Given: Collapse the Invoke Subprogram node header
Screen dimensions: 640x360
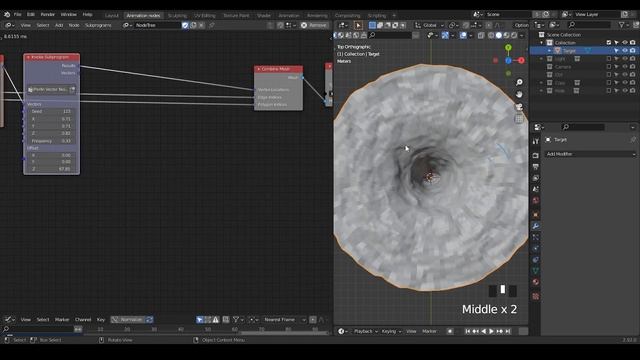Looking at the screenshot, I should tap(28, 57).
